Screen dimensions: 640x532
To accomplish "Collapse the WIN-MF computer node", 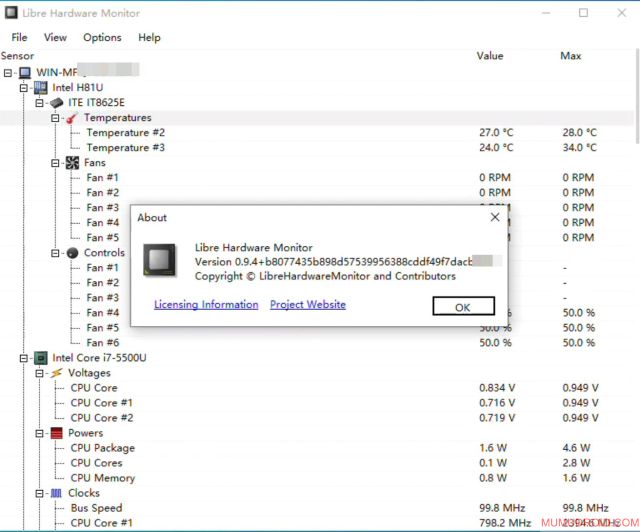I will 8,73.
